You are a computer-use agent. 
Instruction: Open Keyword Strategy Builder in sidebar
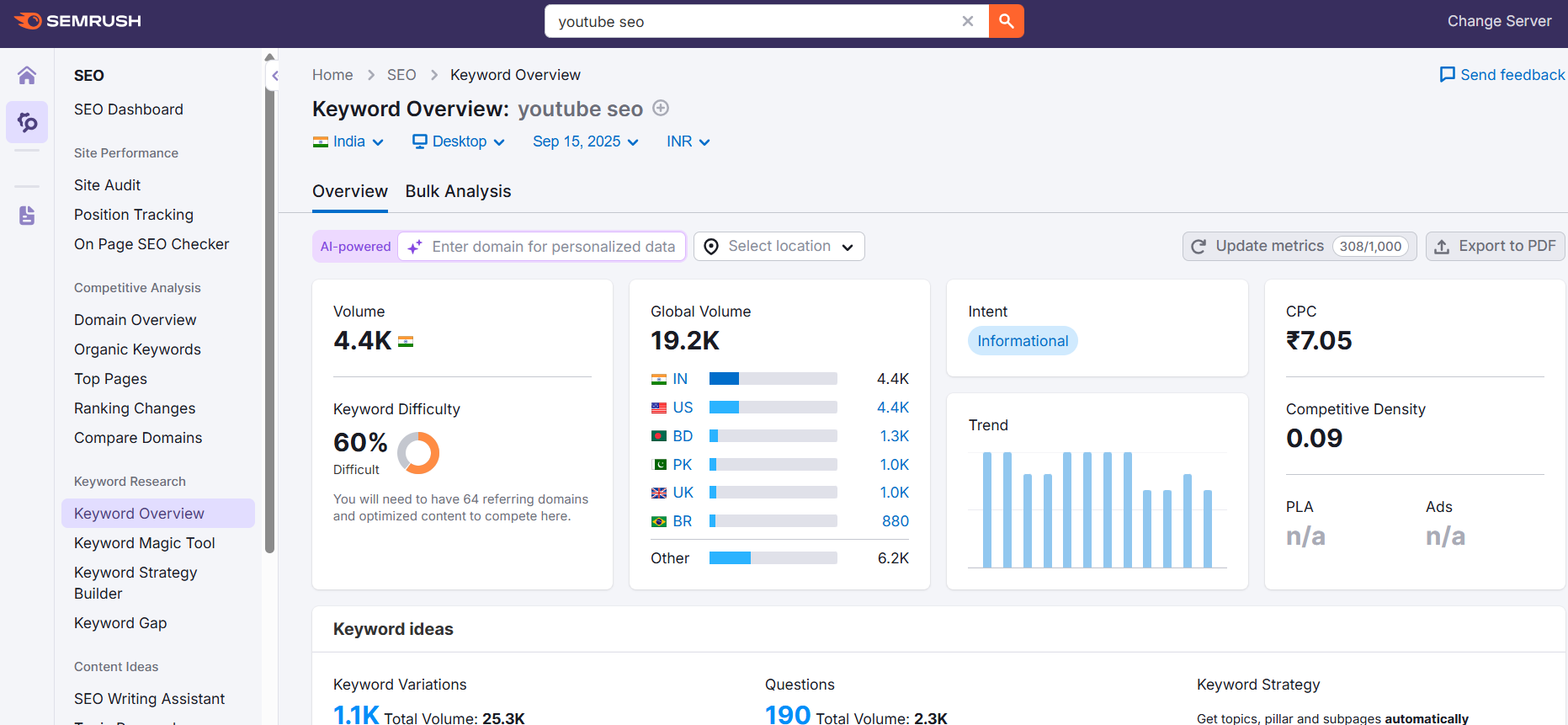coord(136,583)
